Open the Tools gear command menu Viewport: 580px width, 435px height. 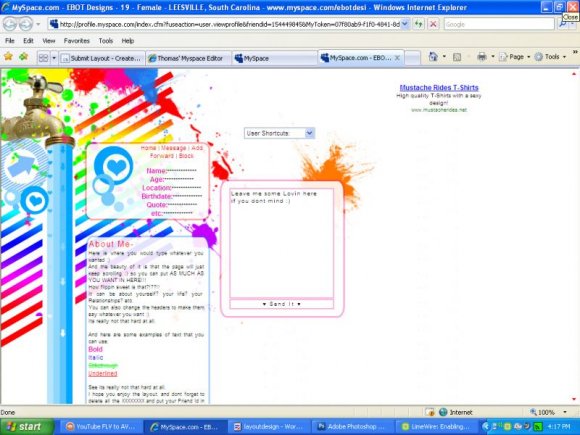[x=550, y=57]
